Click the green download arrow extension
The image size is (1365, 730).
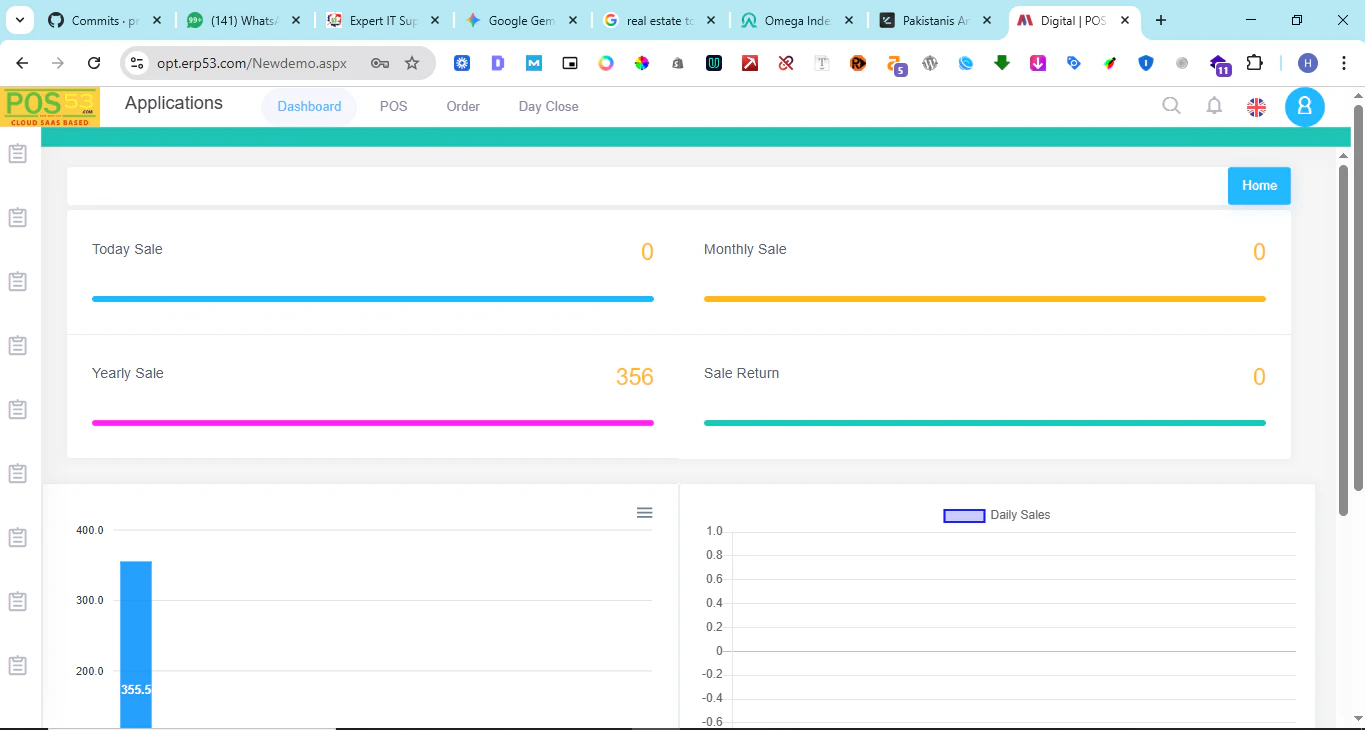[1002, 63]
